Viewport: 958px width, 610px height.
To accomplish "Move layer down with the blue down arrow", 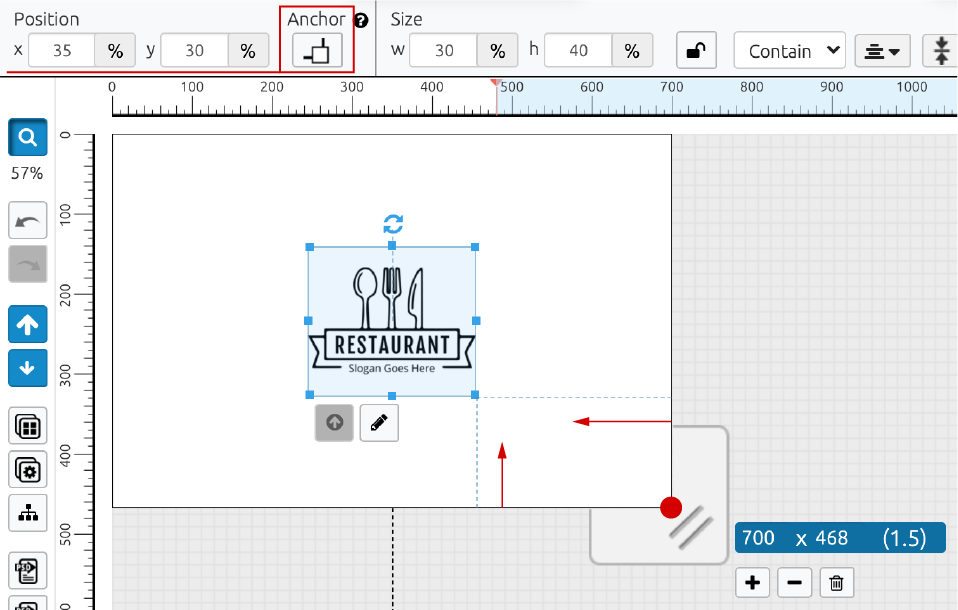I will coord(27,368).
